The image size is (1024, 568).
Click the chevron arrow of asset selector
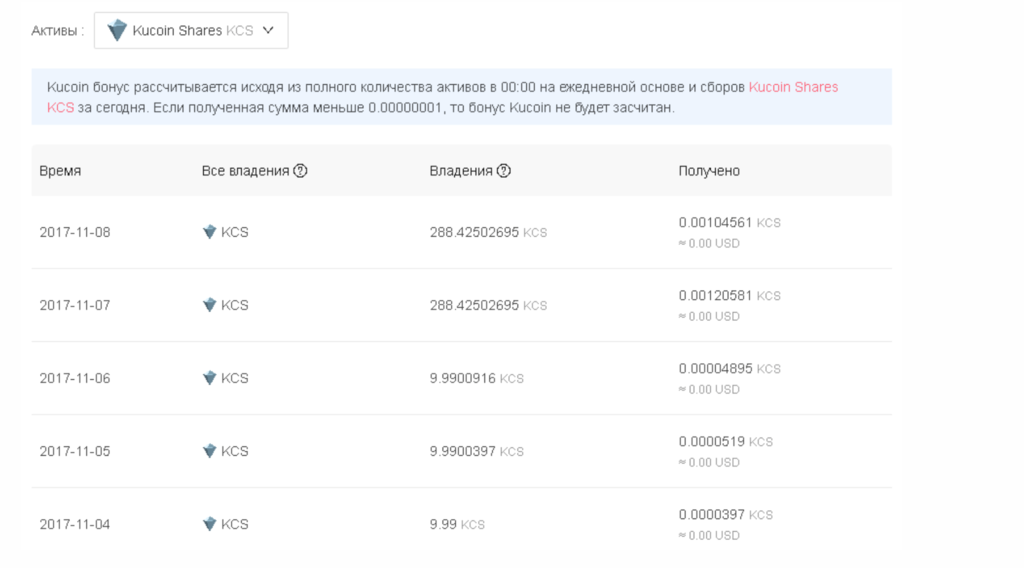tap(268, 30)
